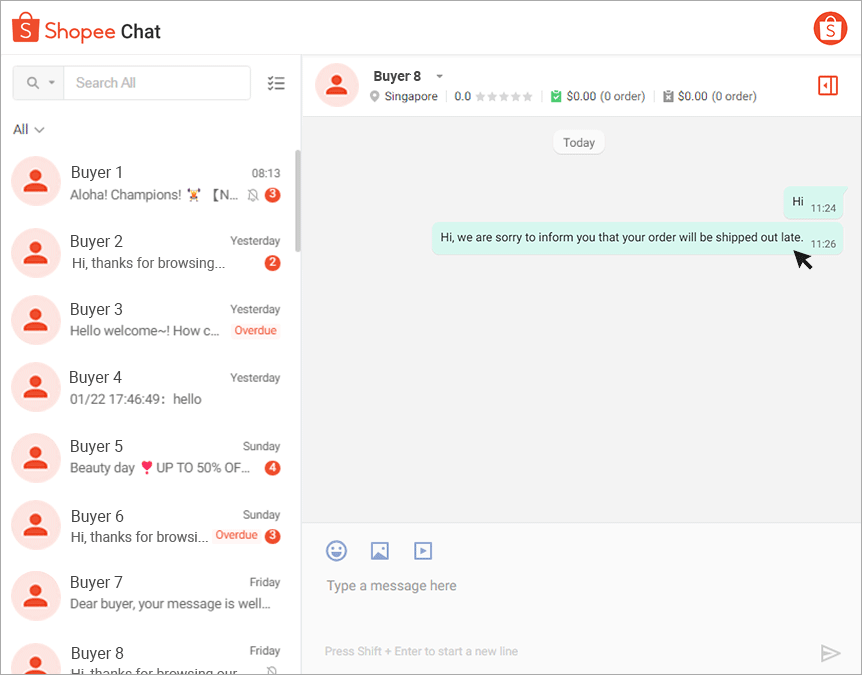
Task: Unmute notifications for Buyer 1
Action: 252,195
